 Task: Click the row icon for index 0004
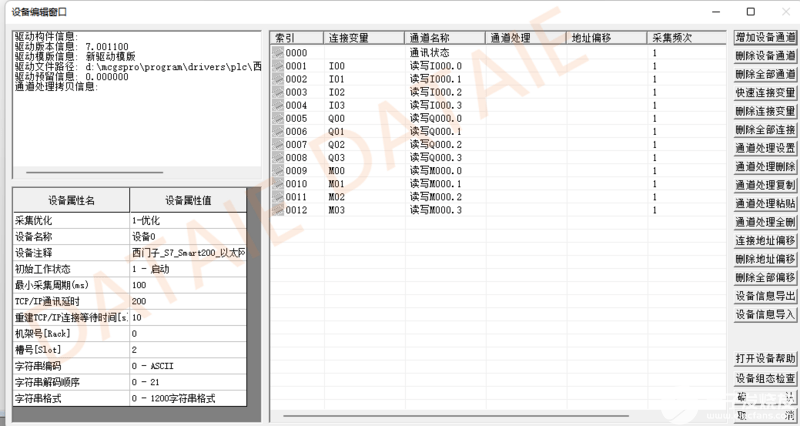point(278,105)
